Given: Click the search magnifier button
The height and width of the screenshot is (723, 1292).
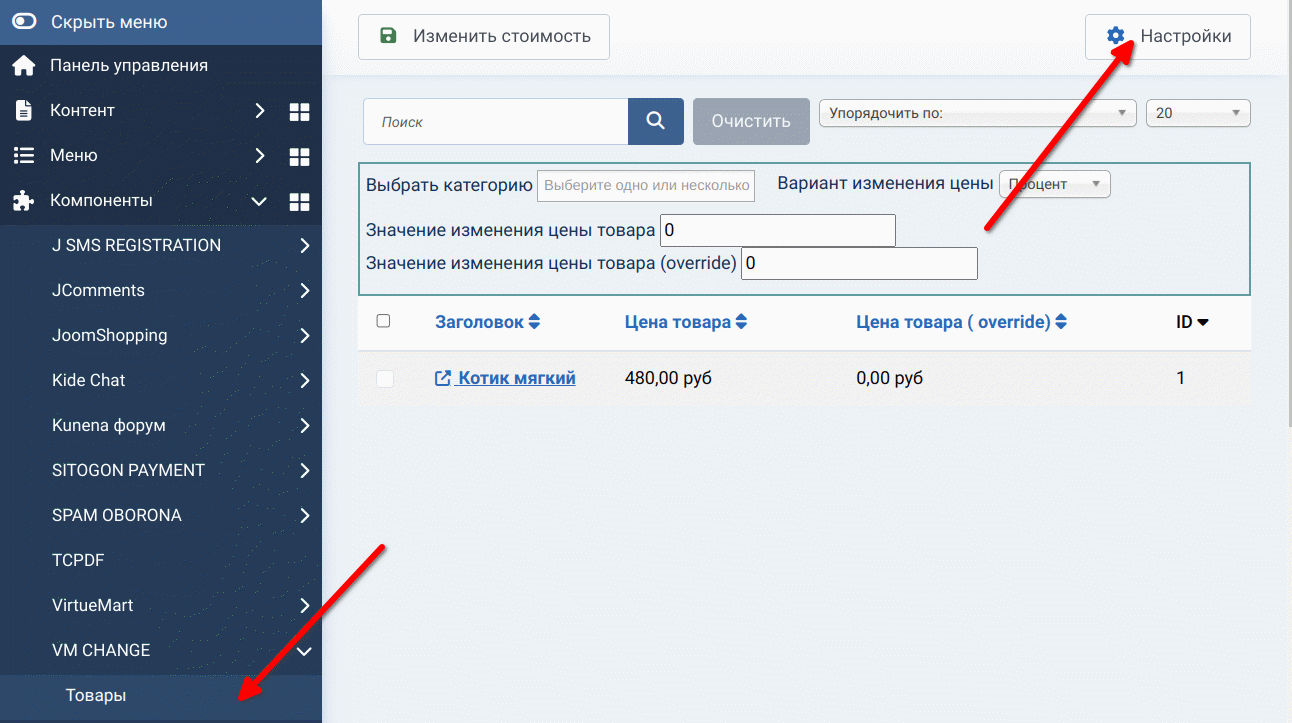Looking at the screenshot, I should [656, 121].
